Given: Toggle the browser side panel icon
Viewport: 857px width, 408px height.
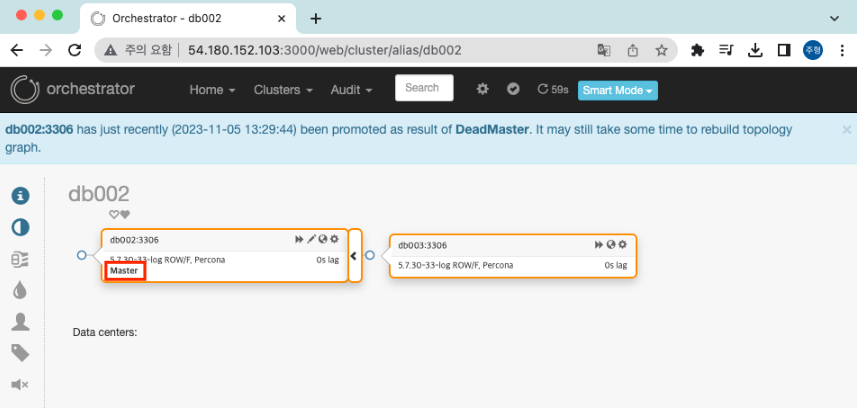Looking at the screenshot, I should (x=784, y=50).
